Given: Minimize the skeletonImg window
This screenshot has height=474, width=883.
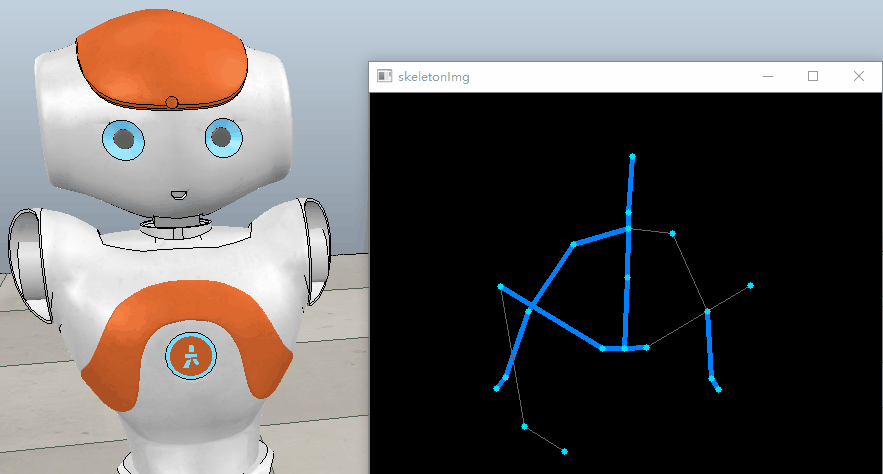Looking at the screenshot, I should coord(768,76).
